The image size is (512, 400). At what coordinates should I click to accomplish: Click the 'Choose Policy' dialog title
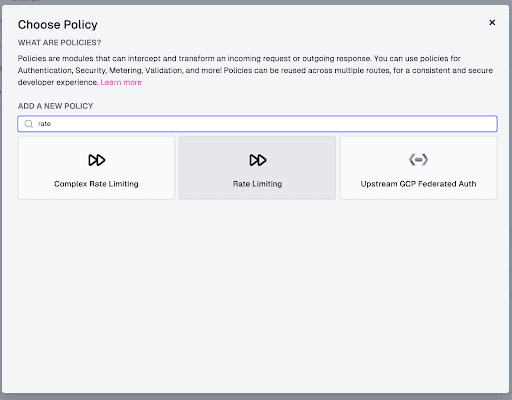pyautogui.click(x=58, y=25)
